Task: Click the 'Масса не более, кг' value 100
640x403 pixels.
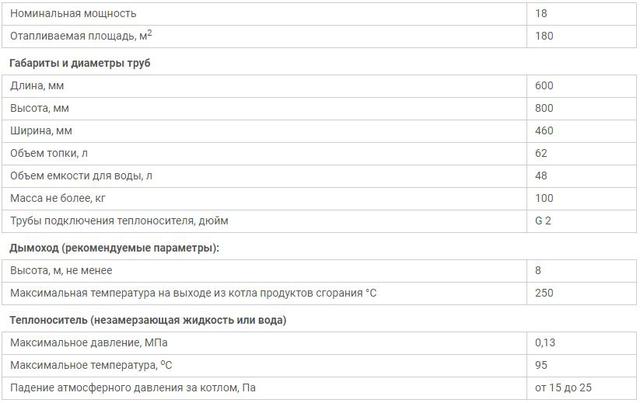Action: (544, 198)
